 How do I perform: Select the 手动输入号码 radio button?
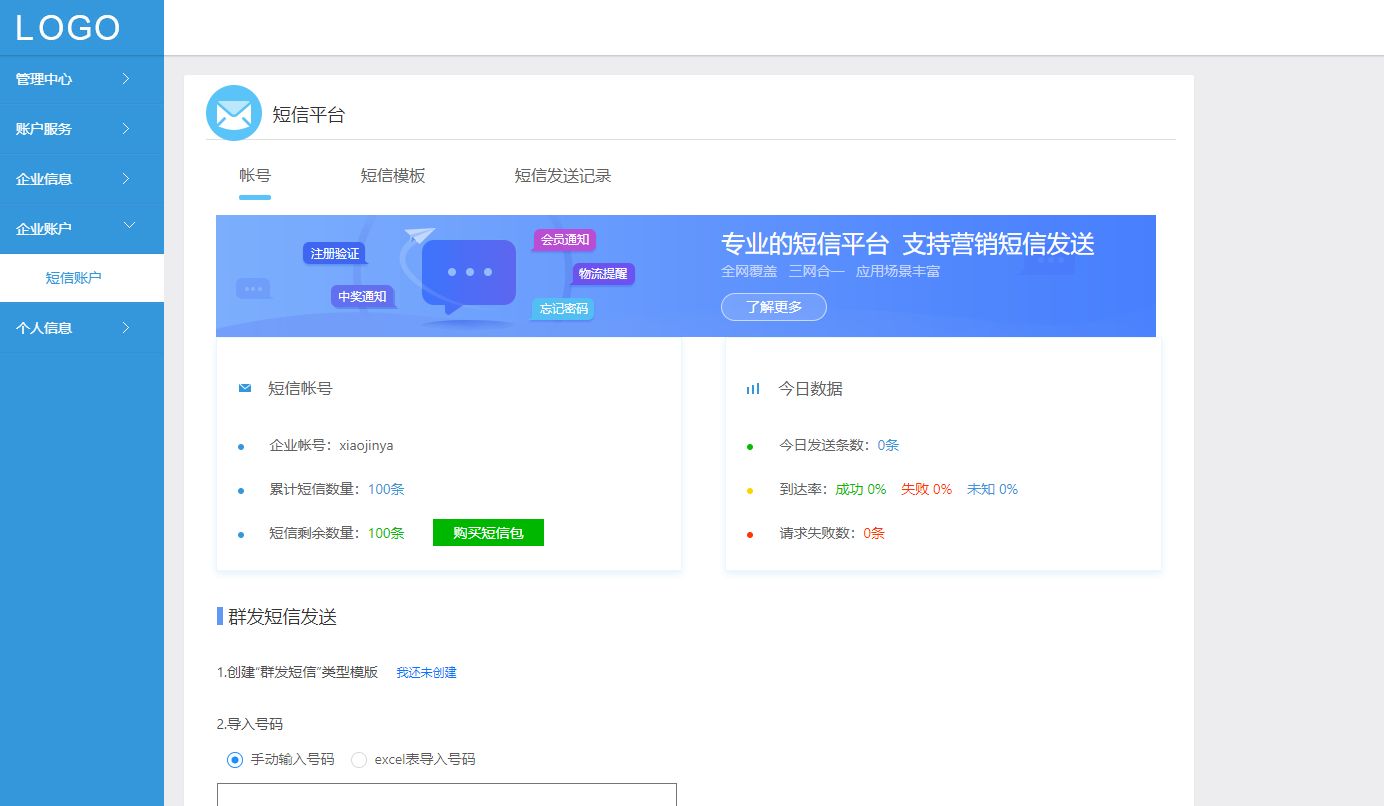(x=235, y=760)
